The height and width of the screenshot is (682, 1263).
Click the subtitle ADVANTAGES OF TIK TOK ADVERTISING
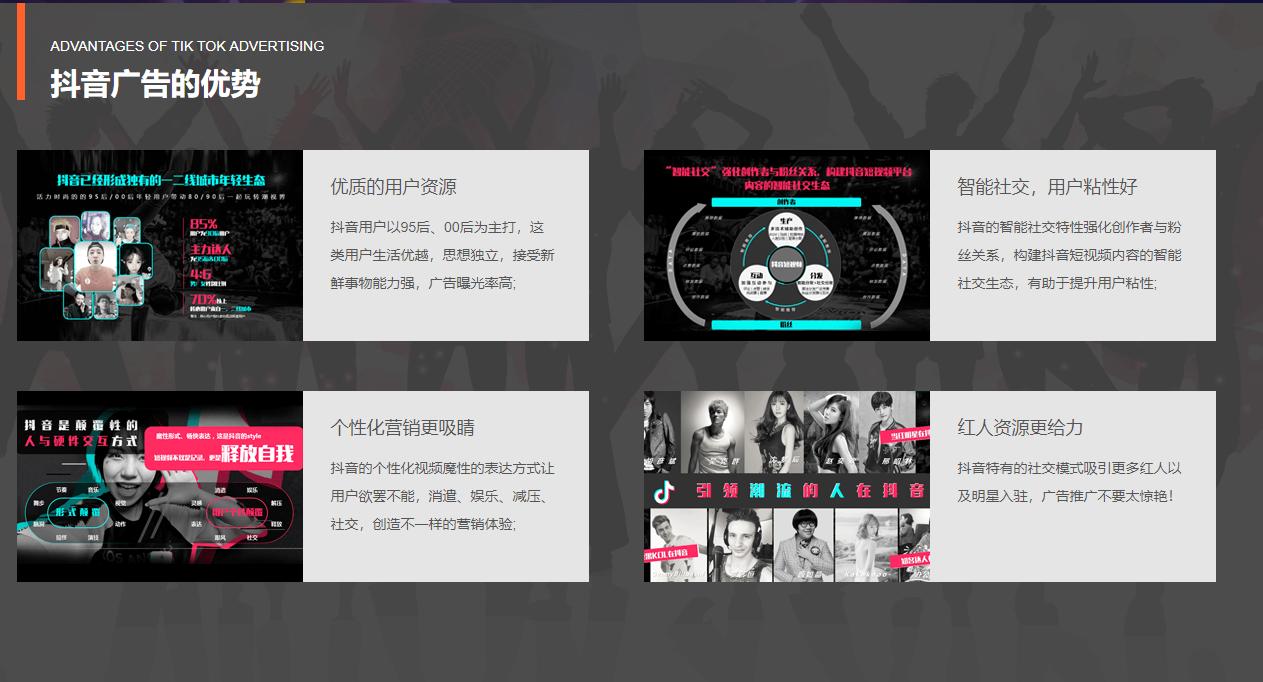[x=187, y=46]
